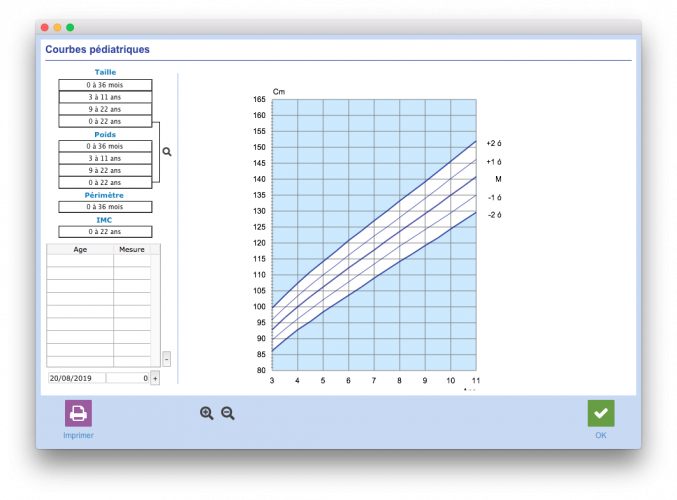677x500 pixels.
Task: Click the measurement value field showing 0
Action: coord(128,378)
